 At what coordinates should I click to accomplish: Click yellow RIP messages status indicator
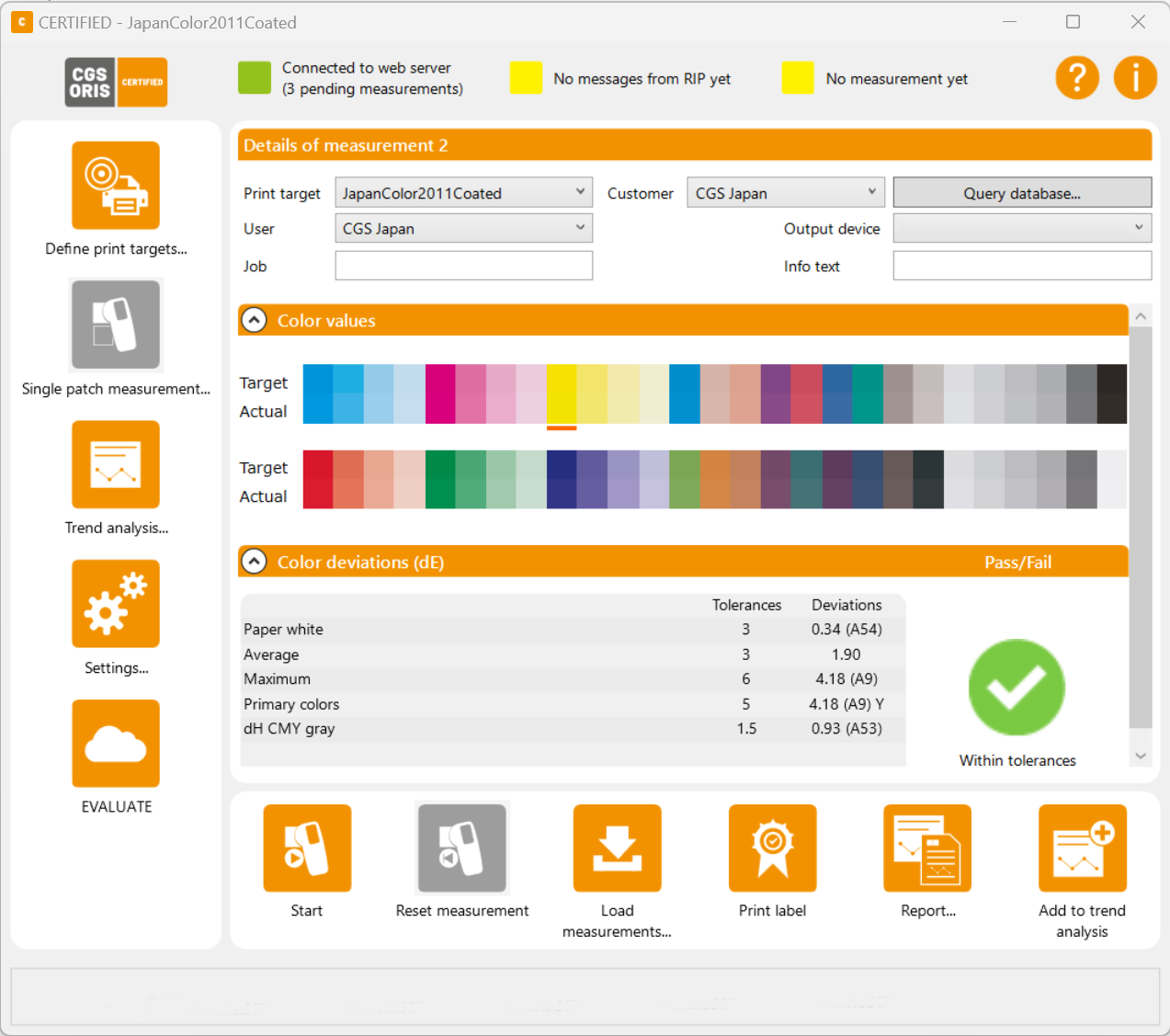point(526,77)
